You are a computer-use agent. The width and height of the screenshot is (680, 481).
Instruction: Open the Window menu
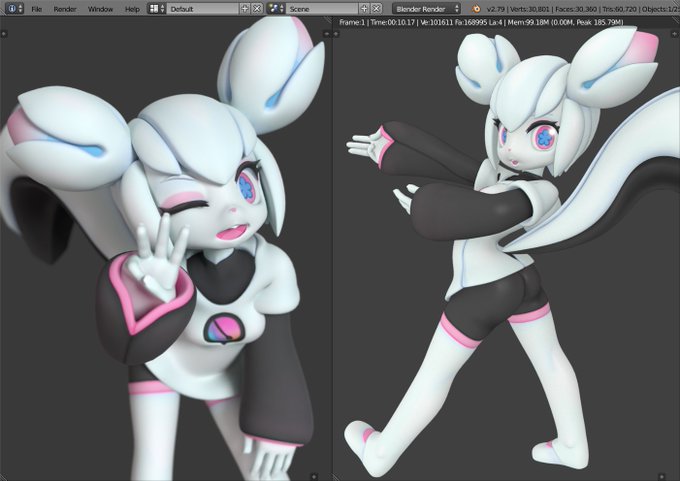[100, 9]
